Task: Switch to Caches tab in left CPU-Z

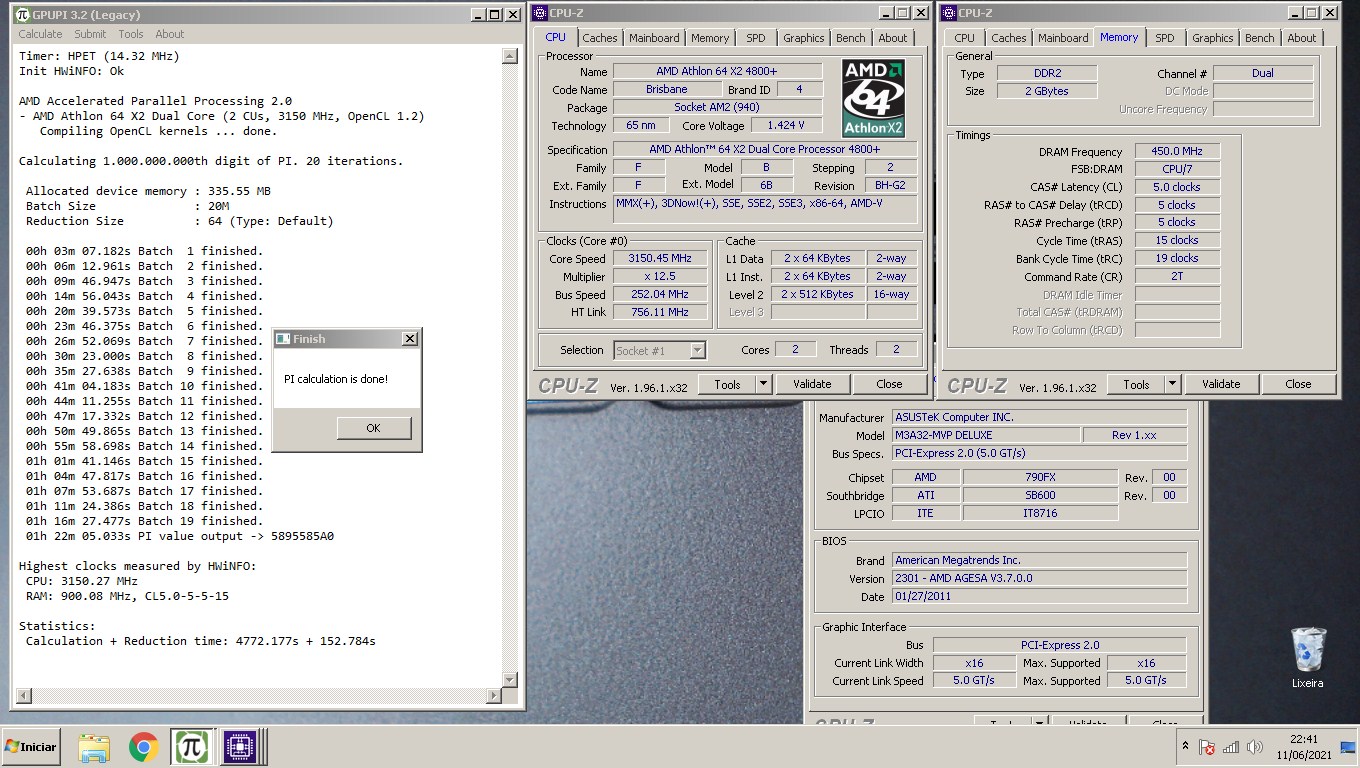Action: point(600,38)
